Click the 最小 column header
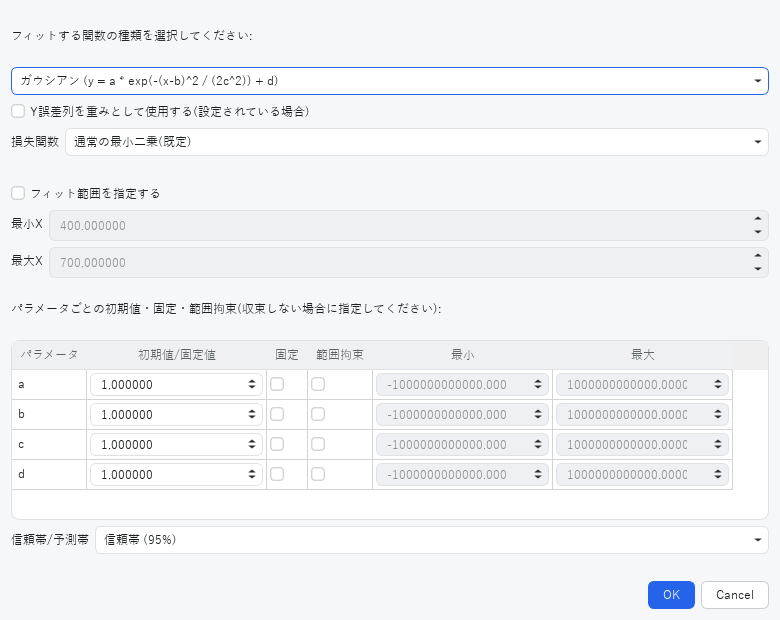This screenshot has height=620, width=780. coord(463,355)
